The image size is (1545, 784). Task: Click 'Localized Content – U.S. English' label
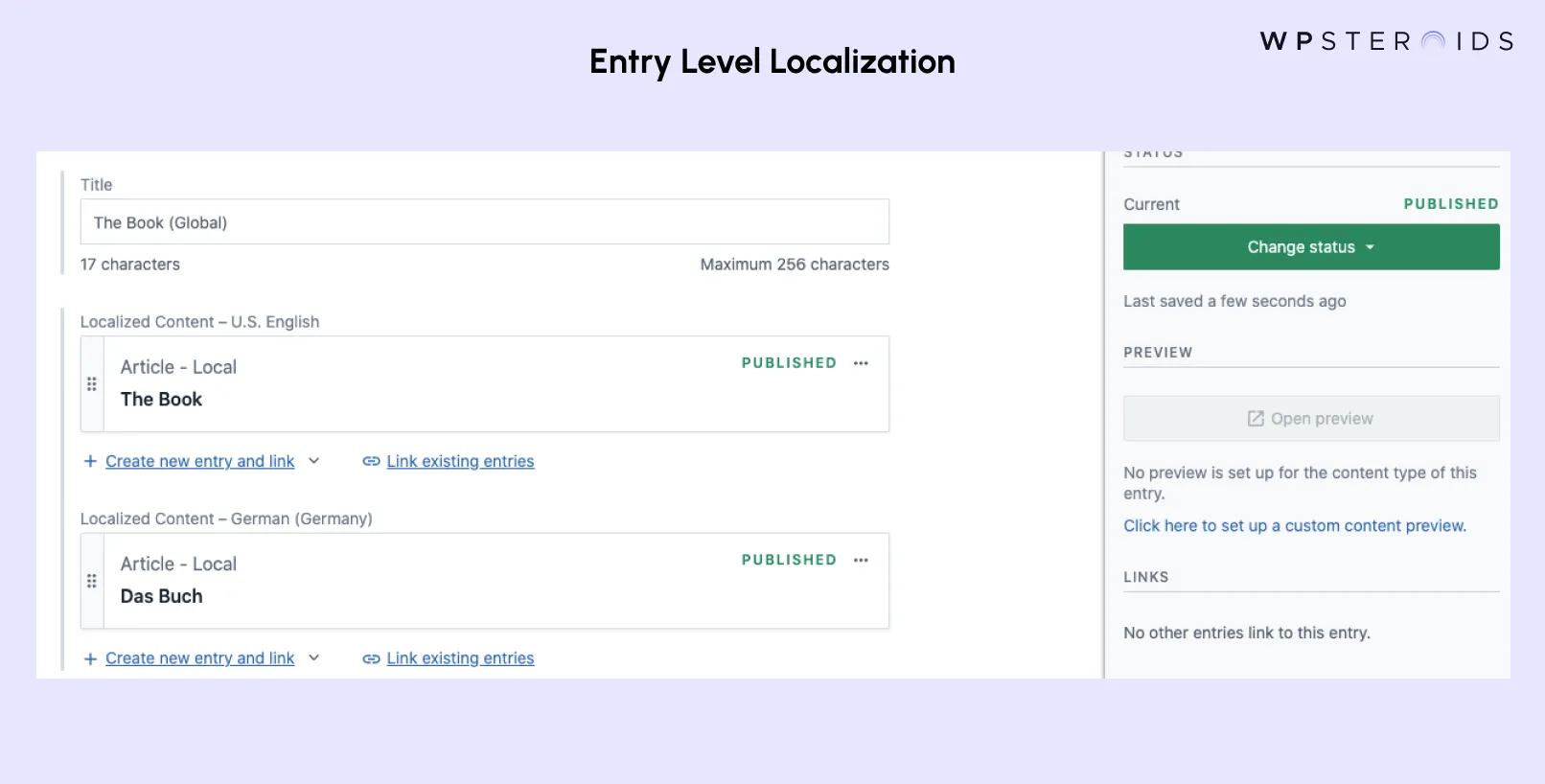(199, 322)
